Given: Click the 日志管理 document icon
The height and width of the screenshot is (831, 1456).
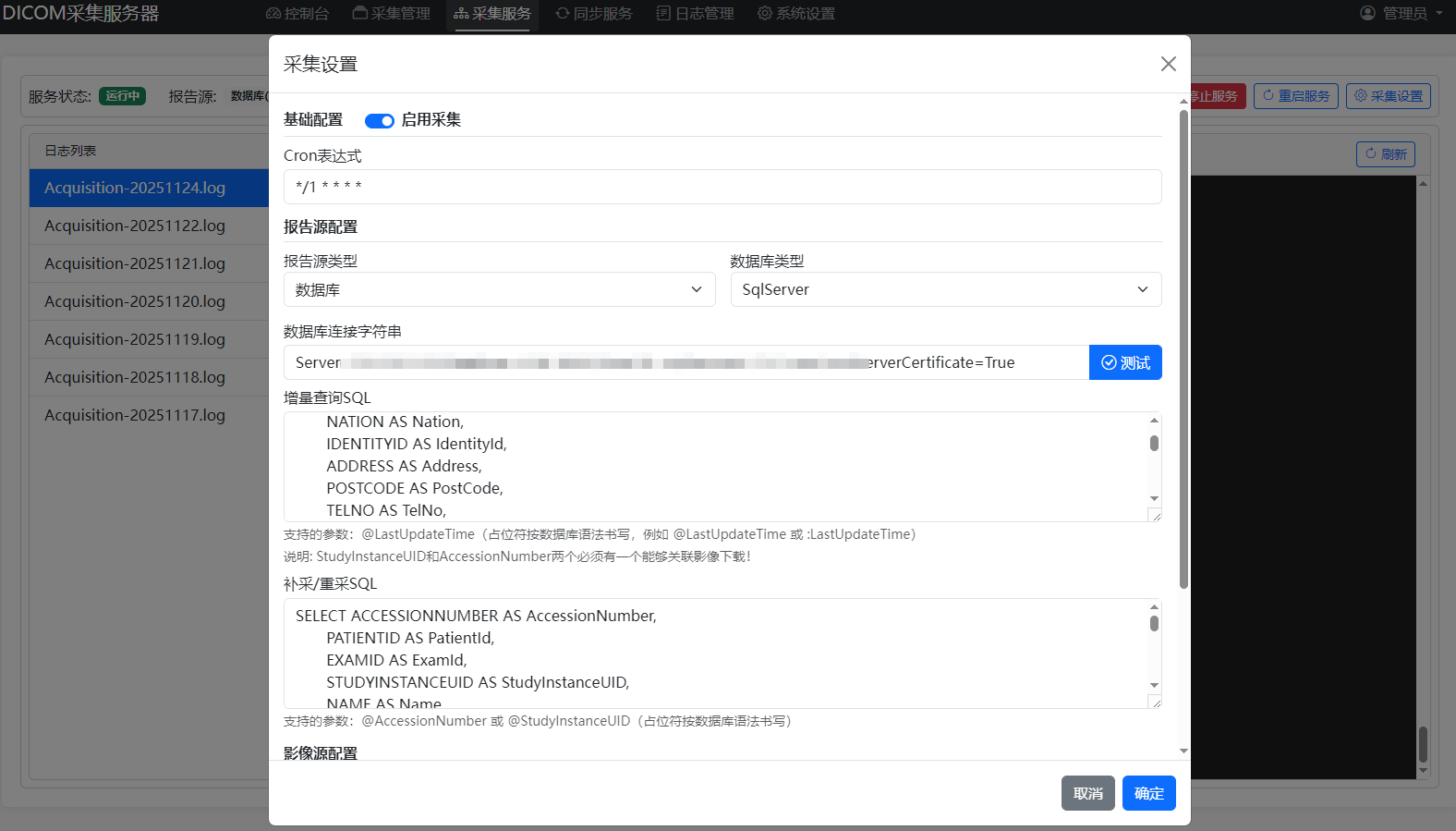Looking at the screenshot, I should tap(663, 14).
